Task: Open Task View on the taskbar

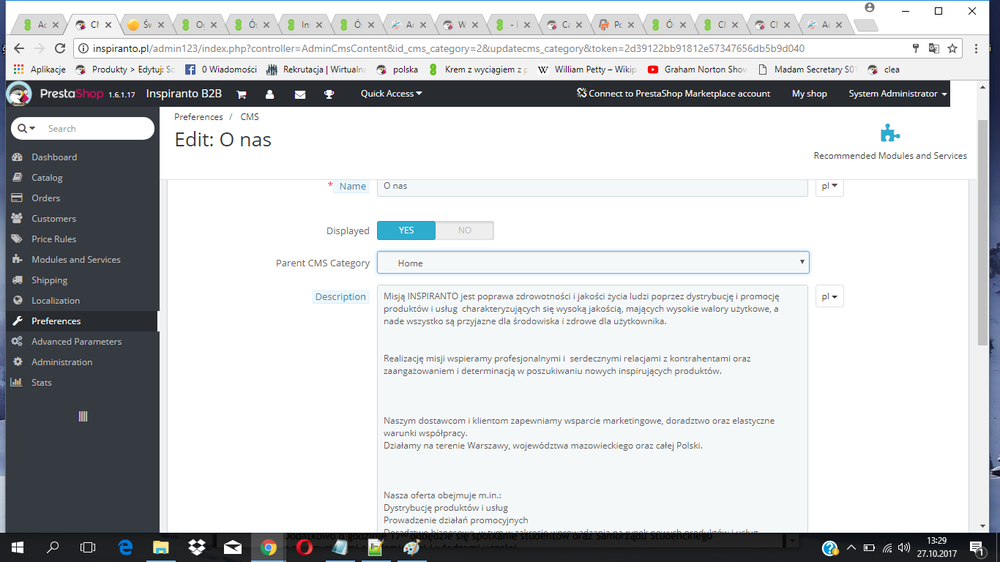Action: pyautogui.click(x=88, y=547)
